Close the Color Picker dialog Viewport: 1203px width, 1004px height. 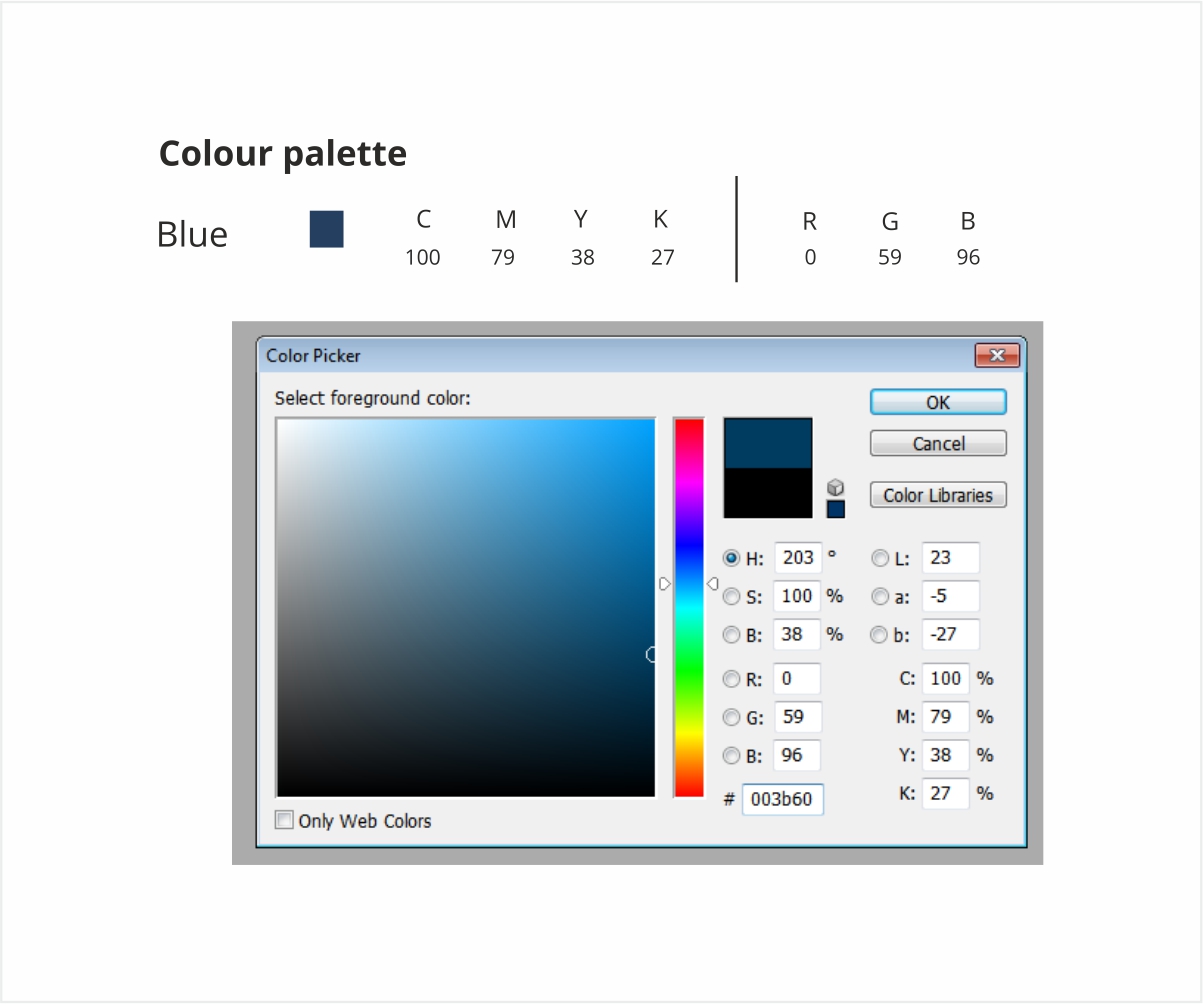[997, 356]
